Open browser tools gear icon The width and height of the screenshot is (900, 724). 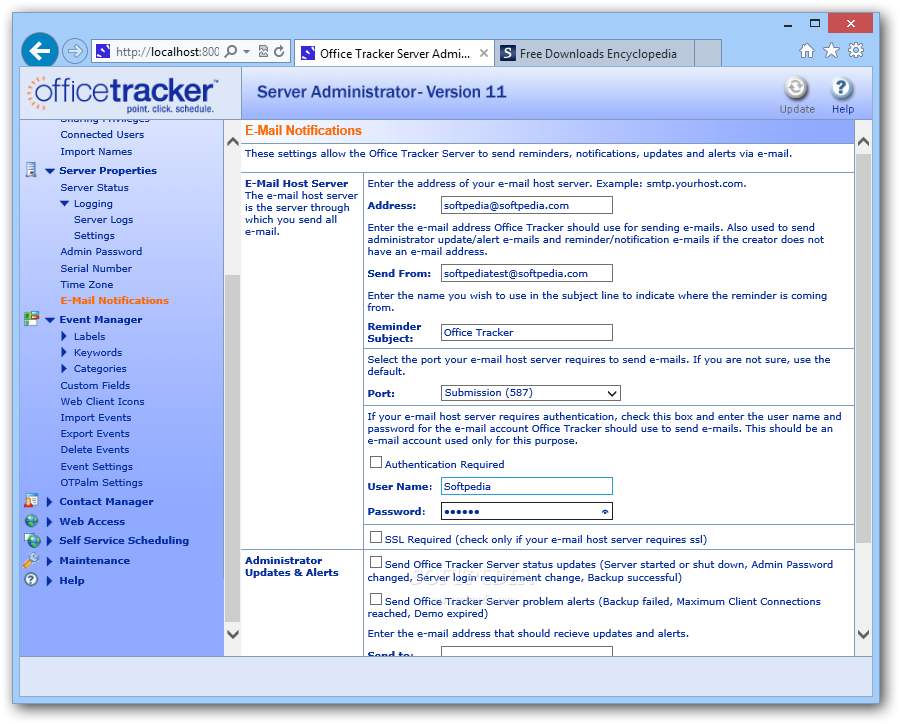[856, 51]
